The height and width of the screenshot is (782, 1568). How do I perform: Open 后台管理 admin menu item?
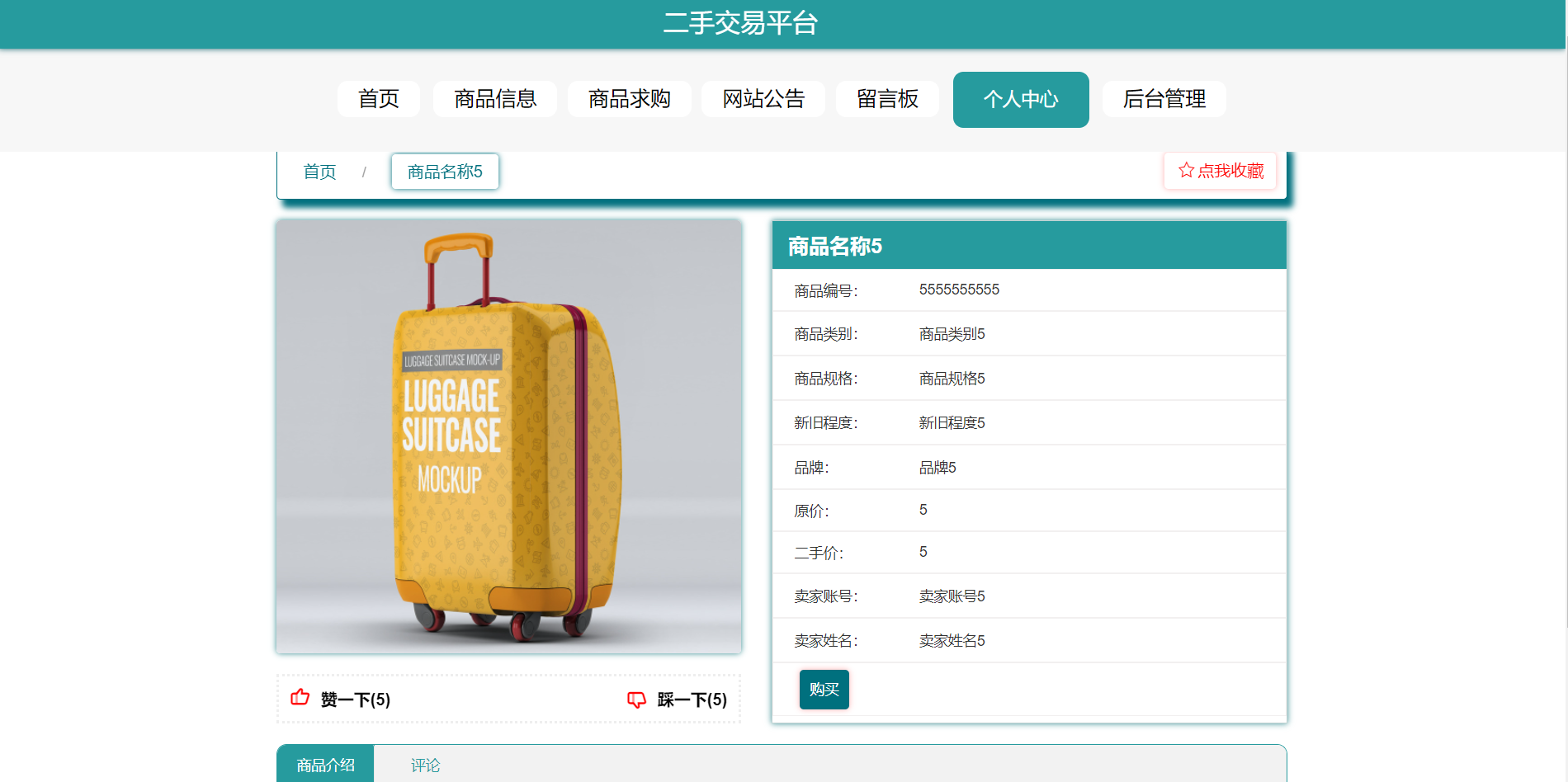coord(1164,99)
